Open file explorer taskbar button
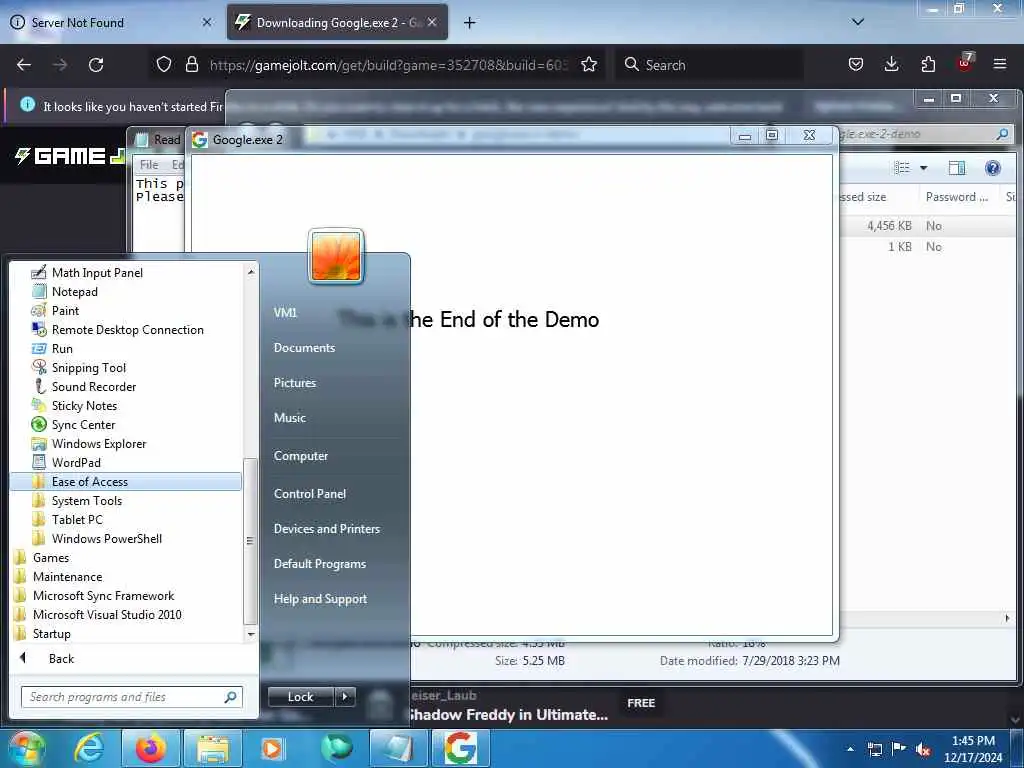The image size is (1024, 768). [x=213, y=748]
